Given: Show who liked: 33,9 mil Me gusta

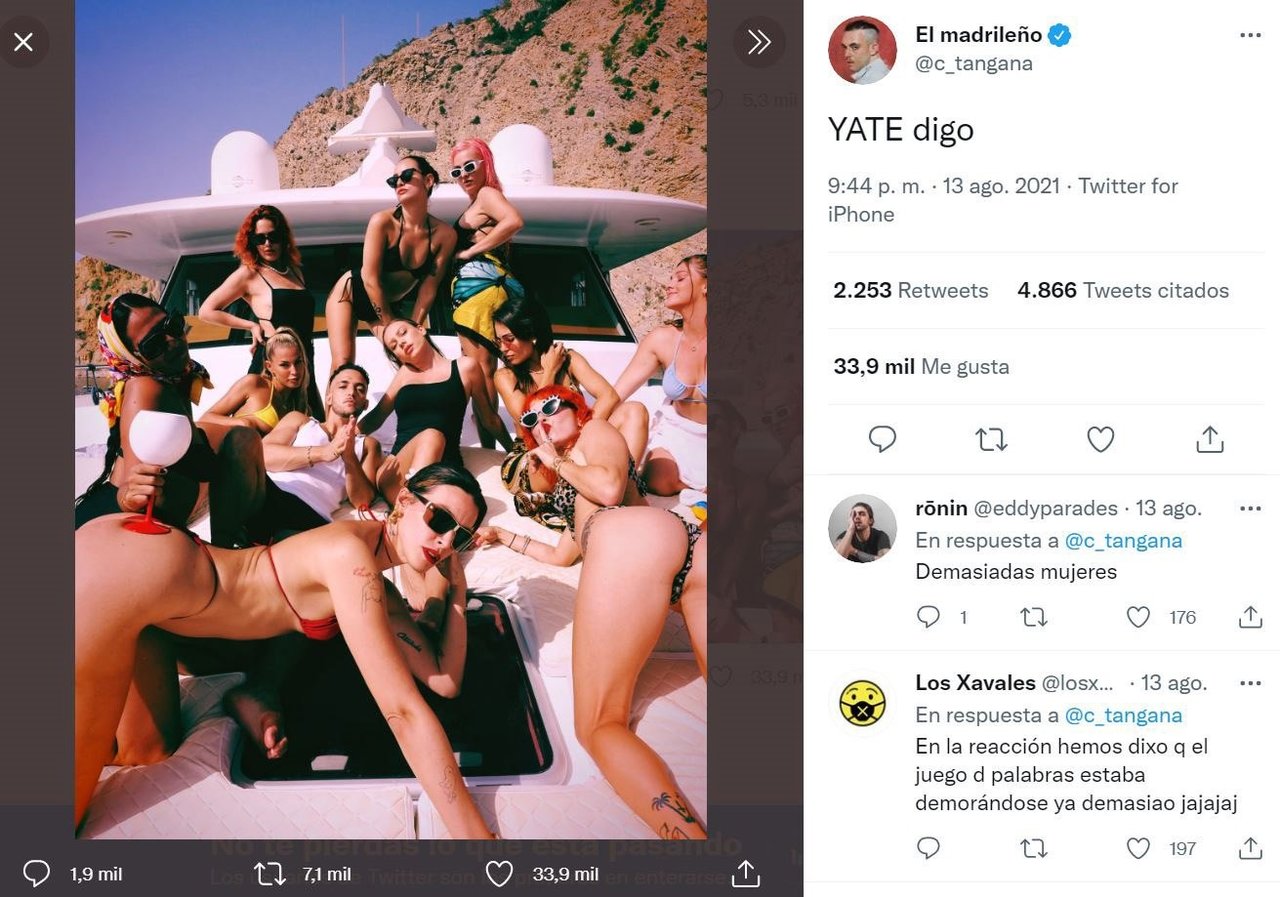Looking at the screenshot, I should 921,367.
